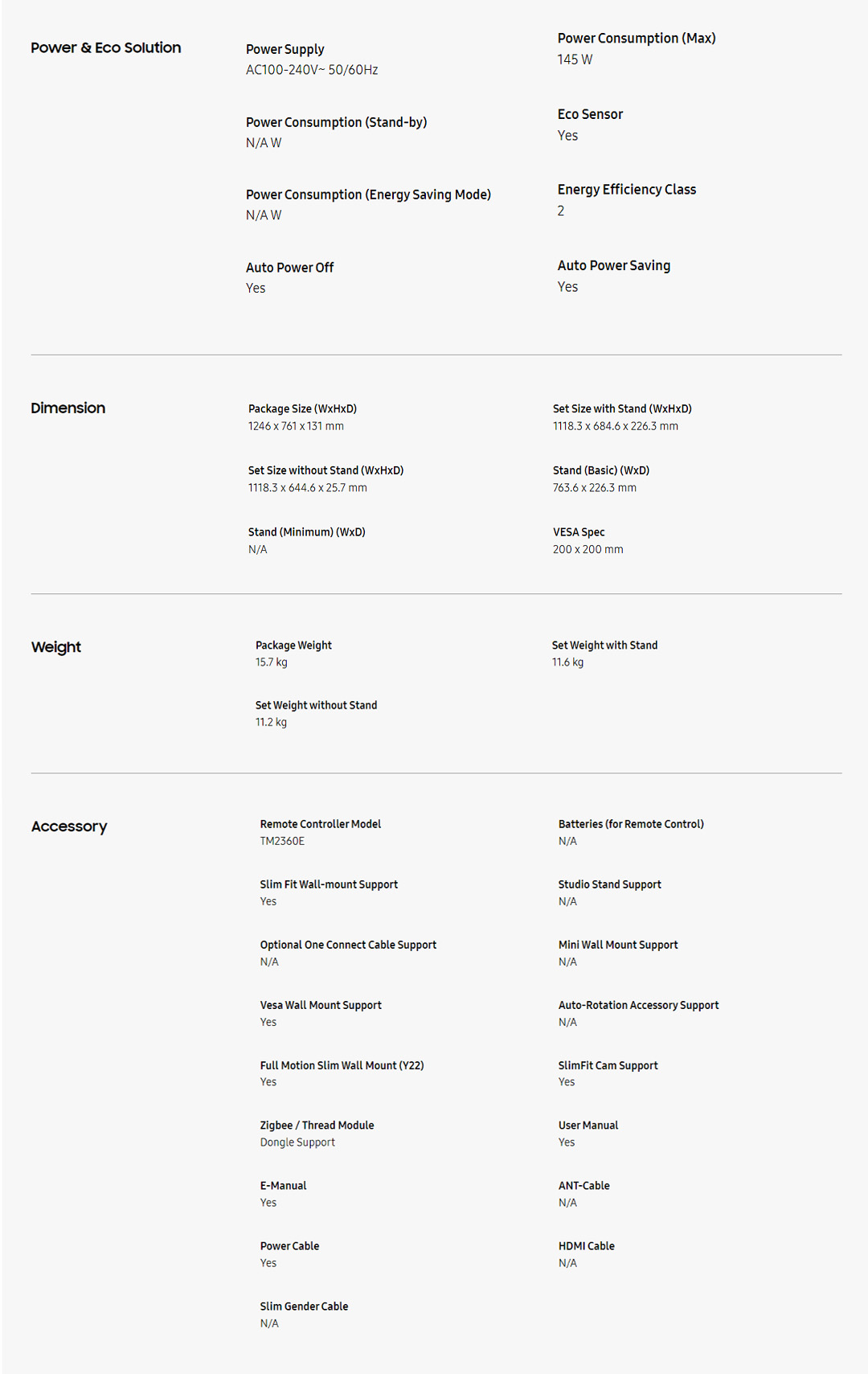Click the Accessory section heading
Image resolution: width=868 pixels, height=1374 pixels.
click(68, 826)
